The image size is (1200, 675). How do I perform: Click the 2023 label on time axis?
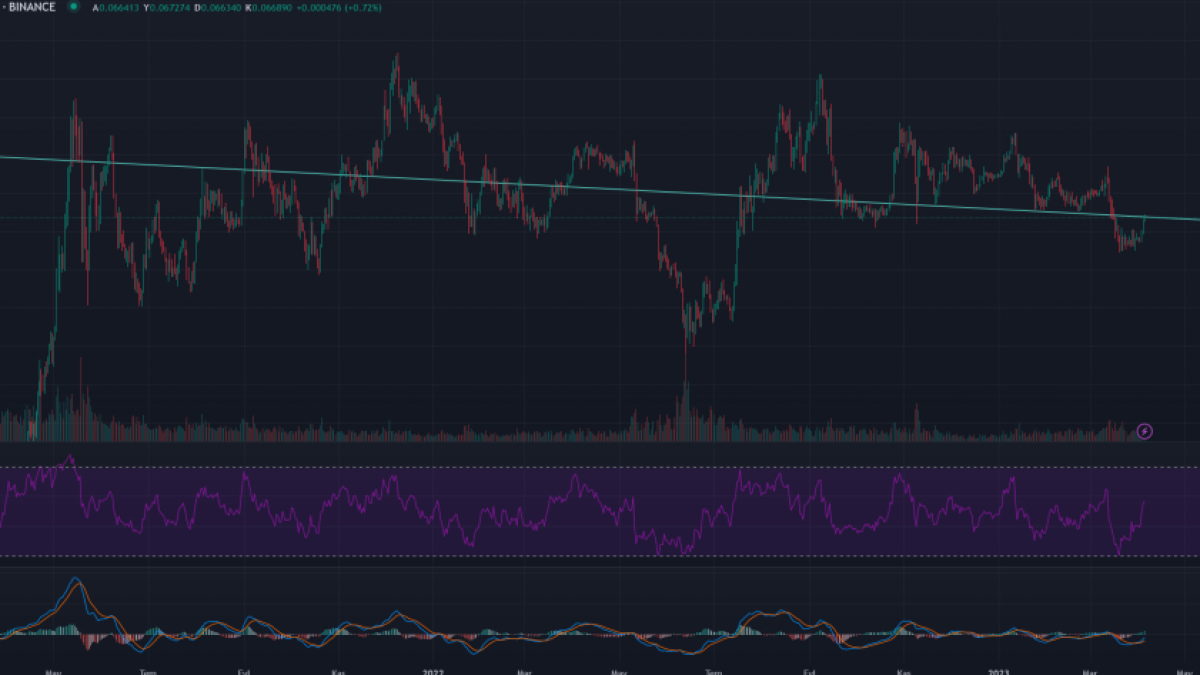pos(1000,672)
